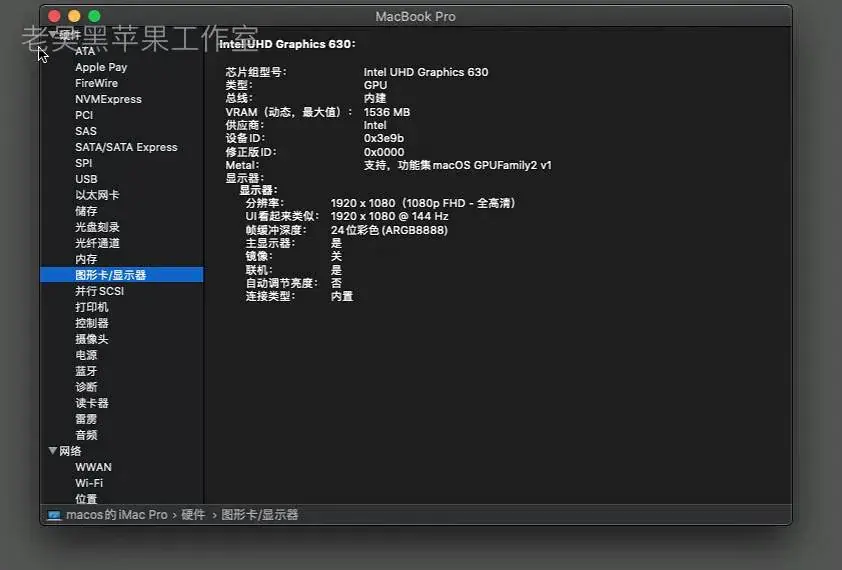842x570 pixels.
Task: Select 打印机 in the hardware list
Action: pyautogui.click(x=92, y=307)
